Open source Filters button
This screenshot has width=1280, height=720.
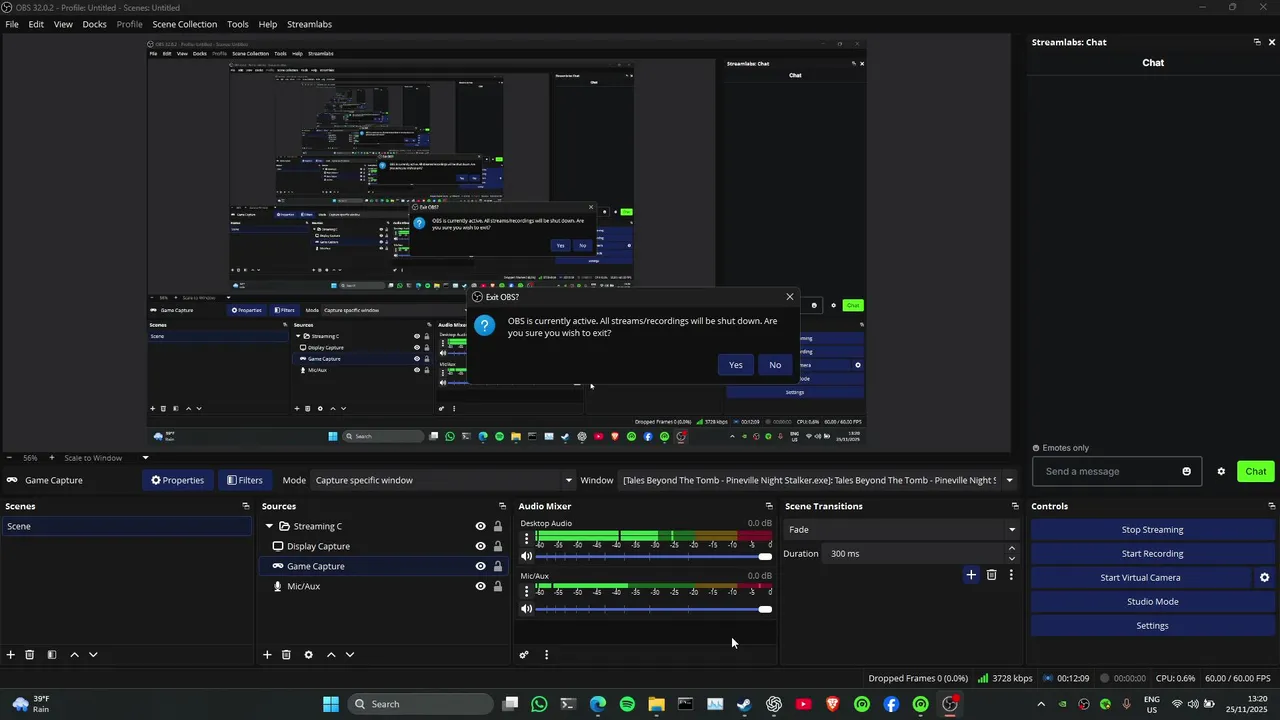(x=245, y=480)
